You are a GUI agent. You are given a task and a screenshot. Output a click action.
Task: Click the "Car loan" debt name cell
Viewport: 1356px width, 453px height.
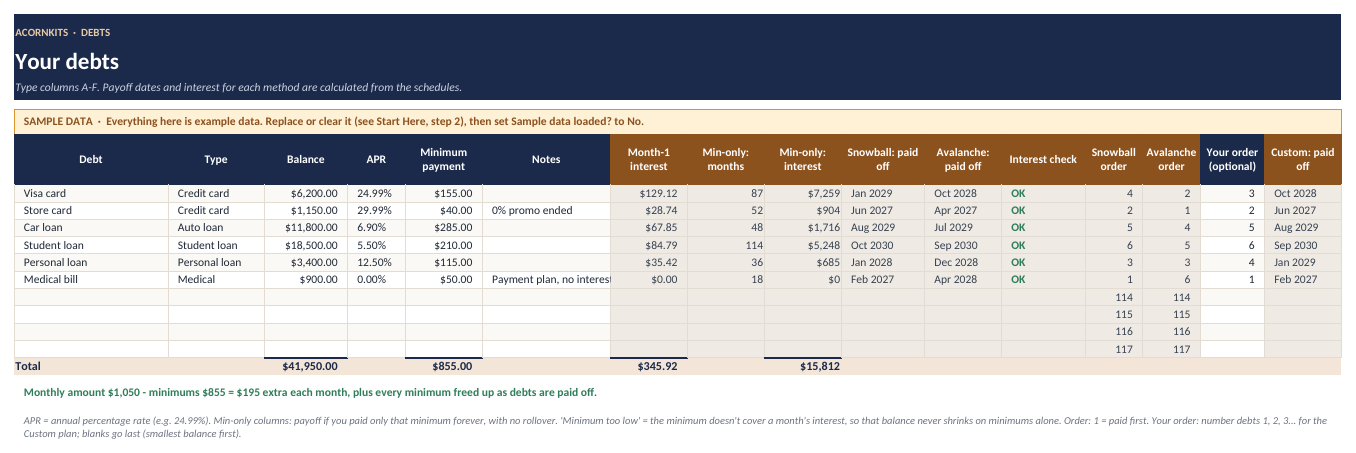[x=91, y=228]
